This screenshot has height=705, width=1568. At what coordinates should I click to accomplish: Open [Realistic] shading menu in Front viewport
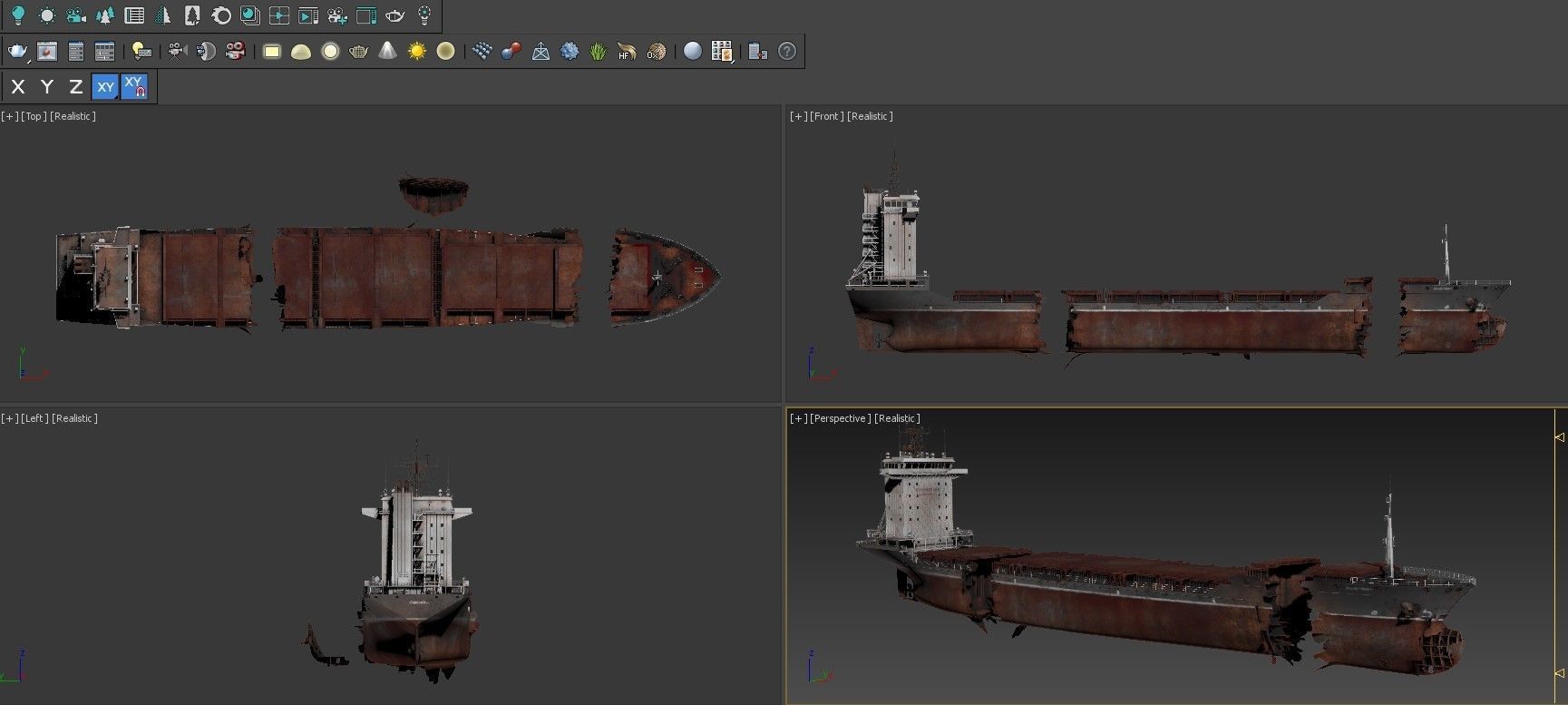870,116
